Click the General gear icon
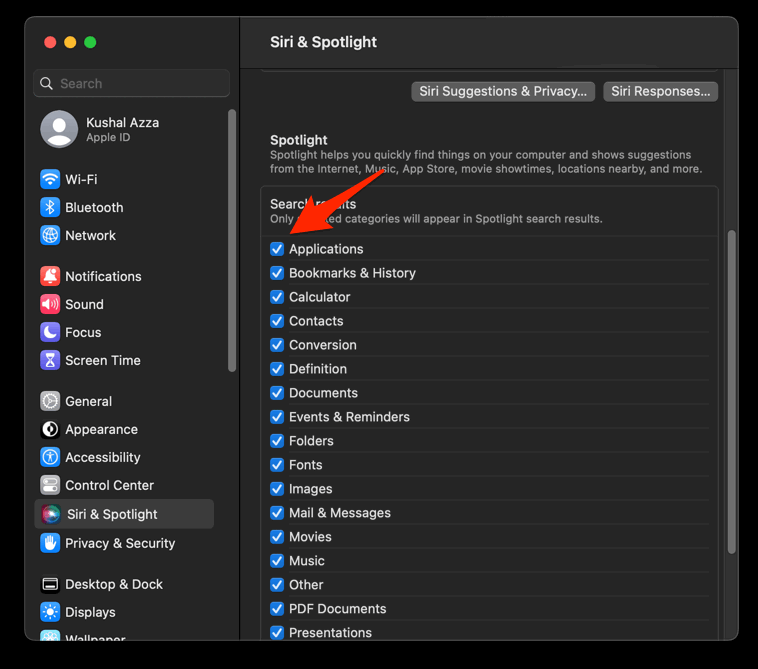 click(50, 401)
